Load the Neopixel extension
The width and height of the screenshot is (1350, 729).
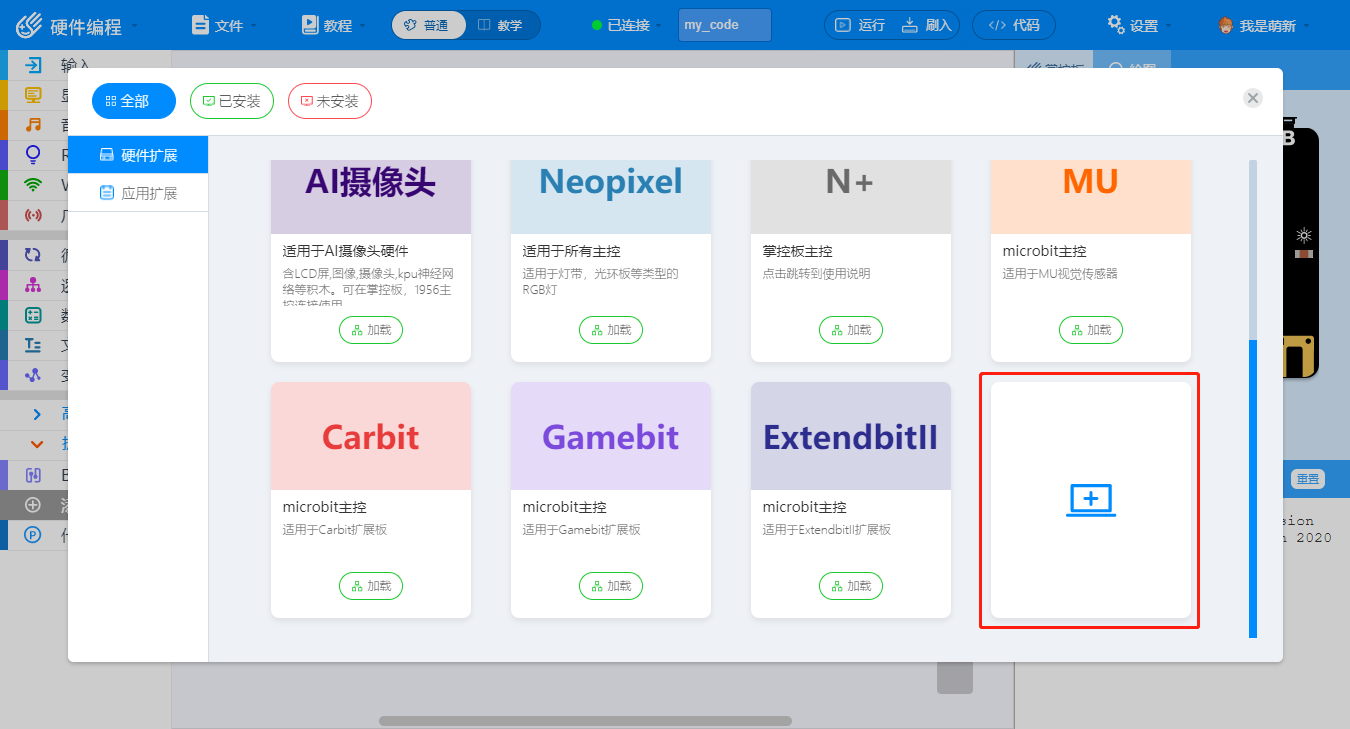[611, 330]
